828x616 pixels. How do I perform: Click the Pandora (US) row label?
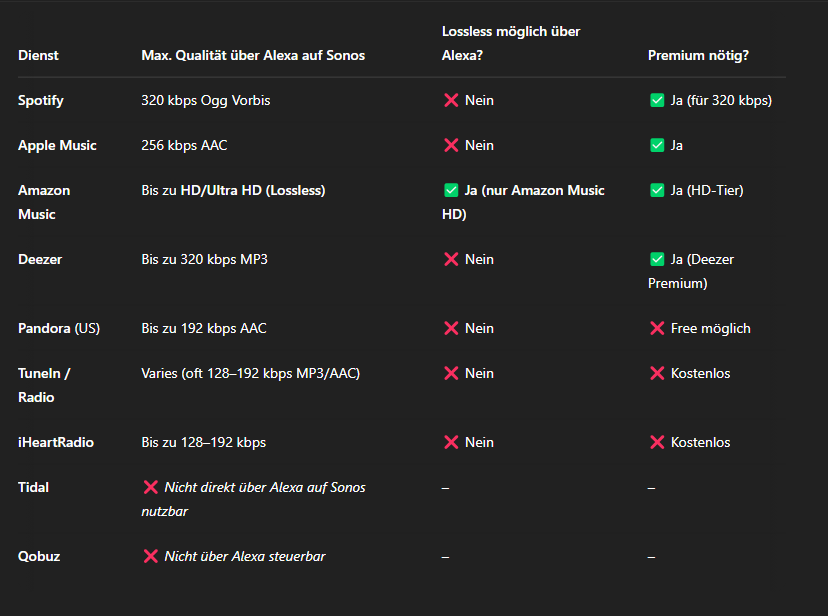(x=59, y=328)
